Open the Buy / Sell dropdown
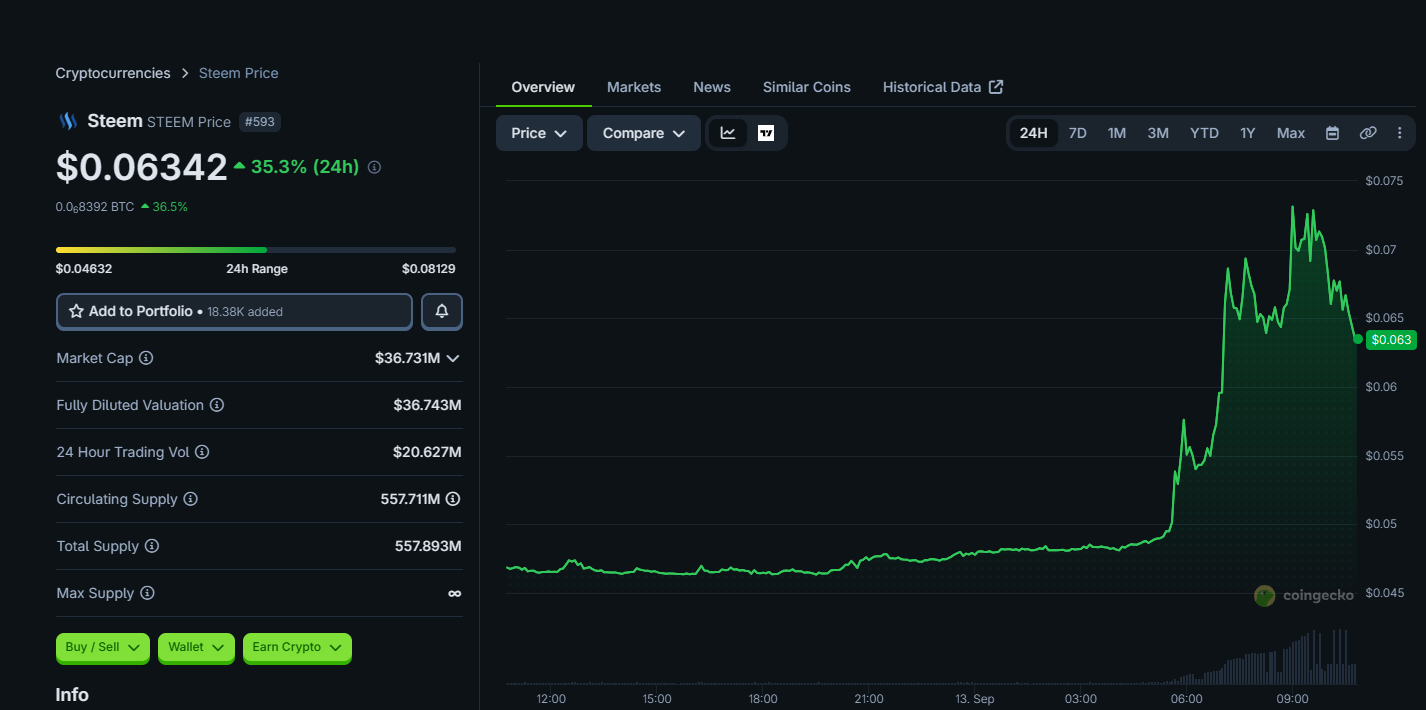1426x710 pixels. pyautogui.click(x=103, y=647)
